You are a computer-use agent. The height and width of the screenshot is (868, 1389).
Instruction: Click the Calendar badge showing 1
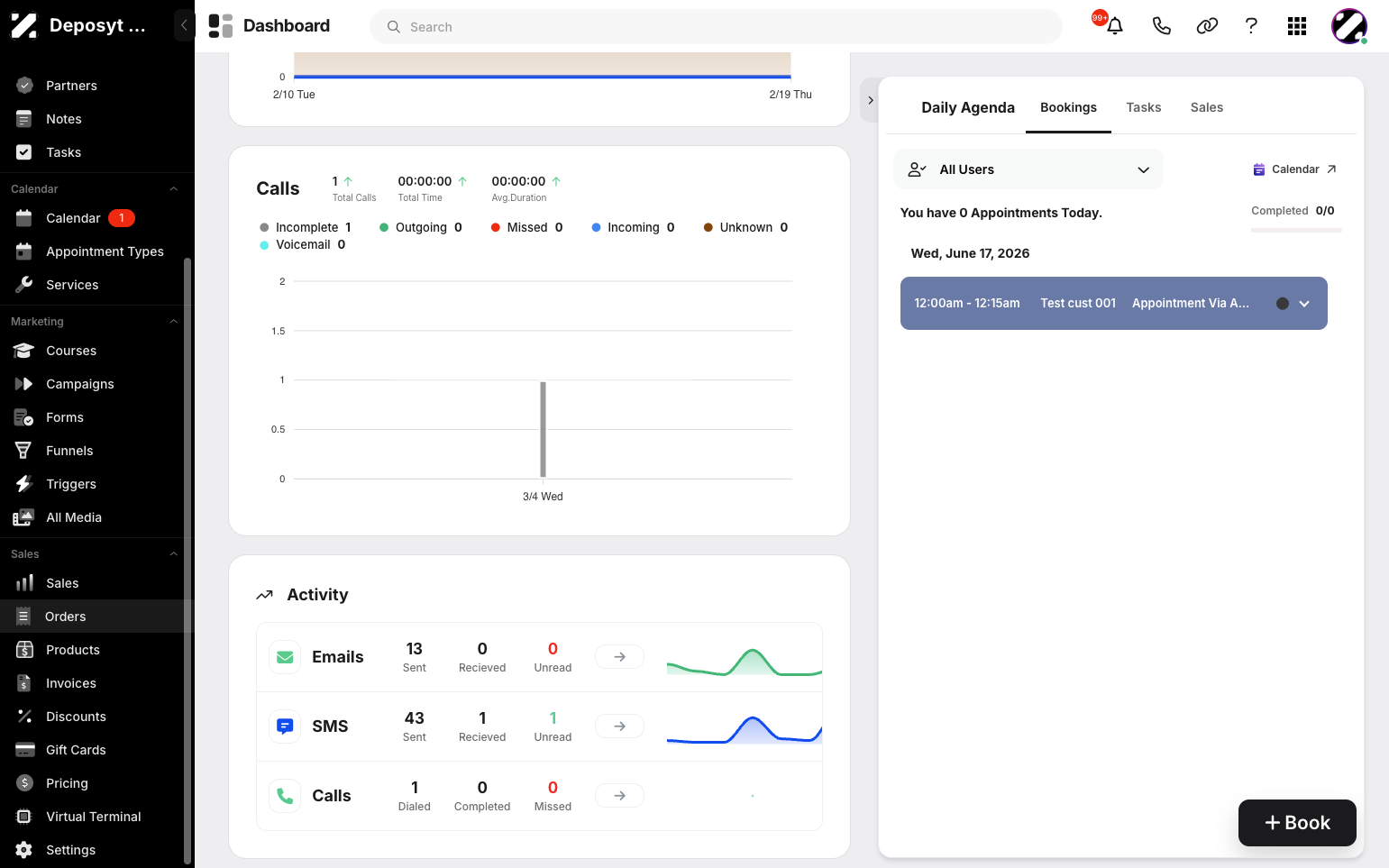pyautogui.click(x=122, y=218)
